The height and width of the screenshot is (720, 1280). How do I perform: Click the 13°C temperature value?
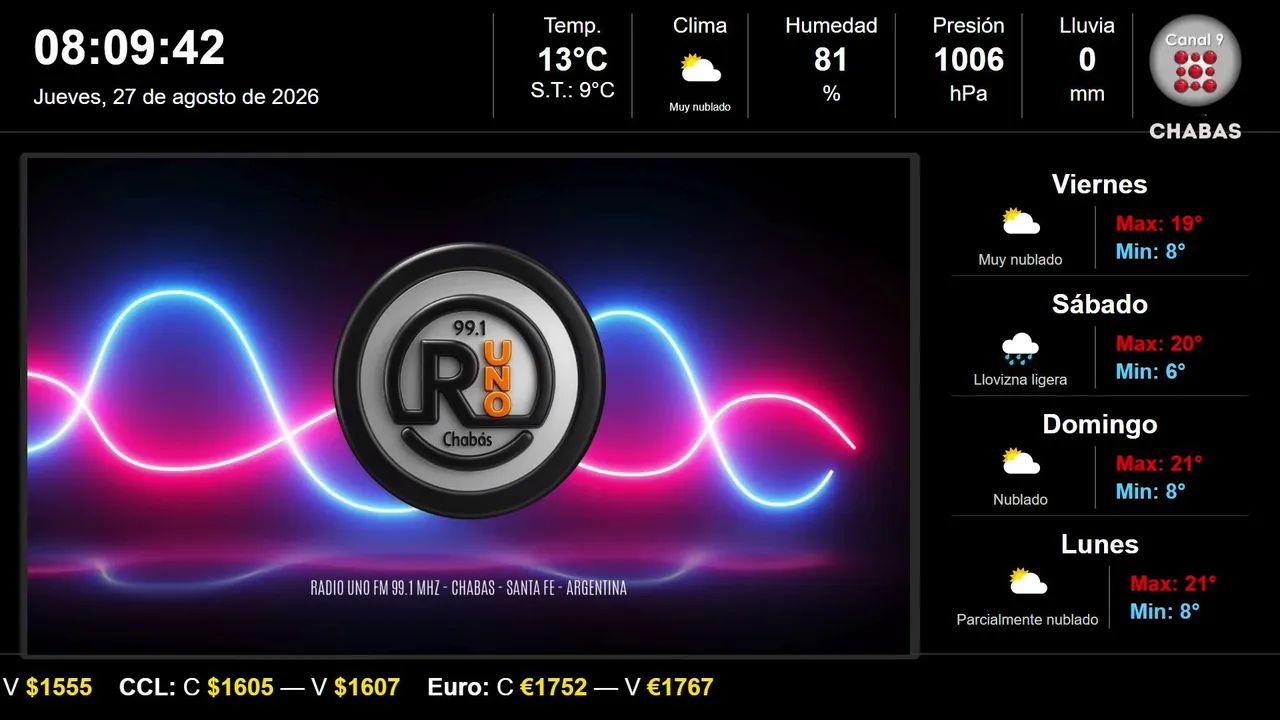pyautogui.click(x=572, y=60)
